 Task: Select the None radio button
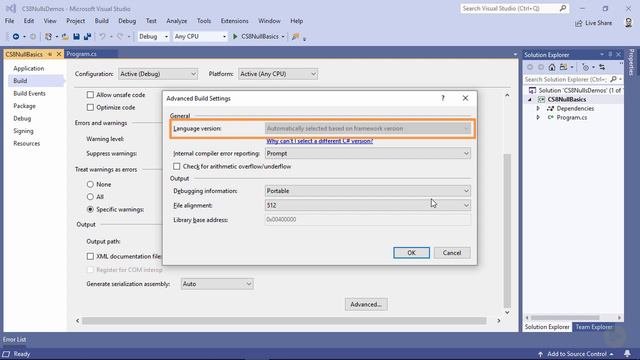[90, 184]
